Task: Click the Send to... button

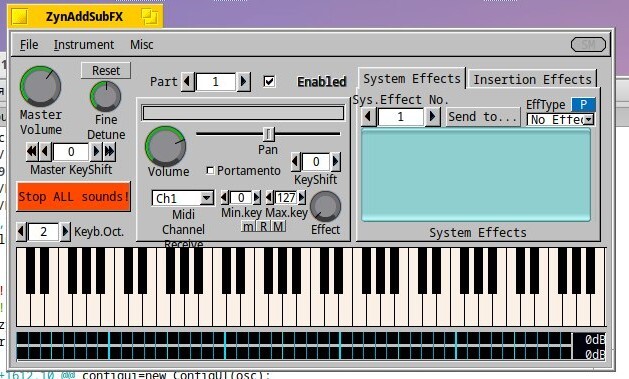Action: [483, 117]
